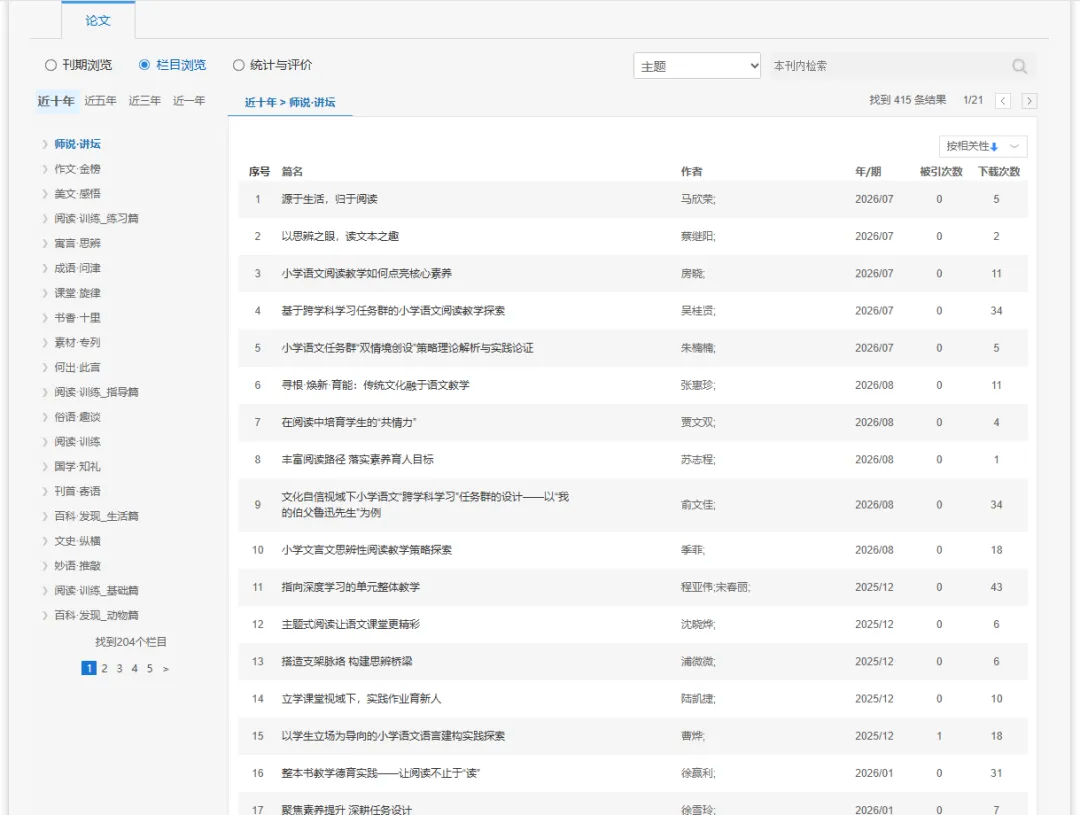Go to previous results page arrow
The width and height of the screenshot is (1080, 815).
(x=1003, y=101)
